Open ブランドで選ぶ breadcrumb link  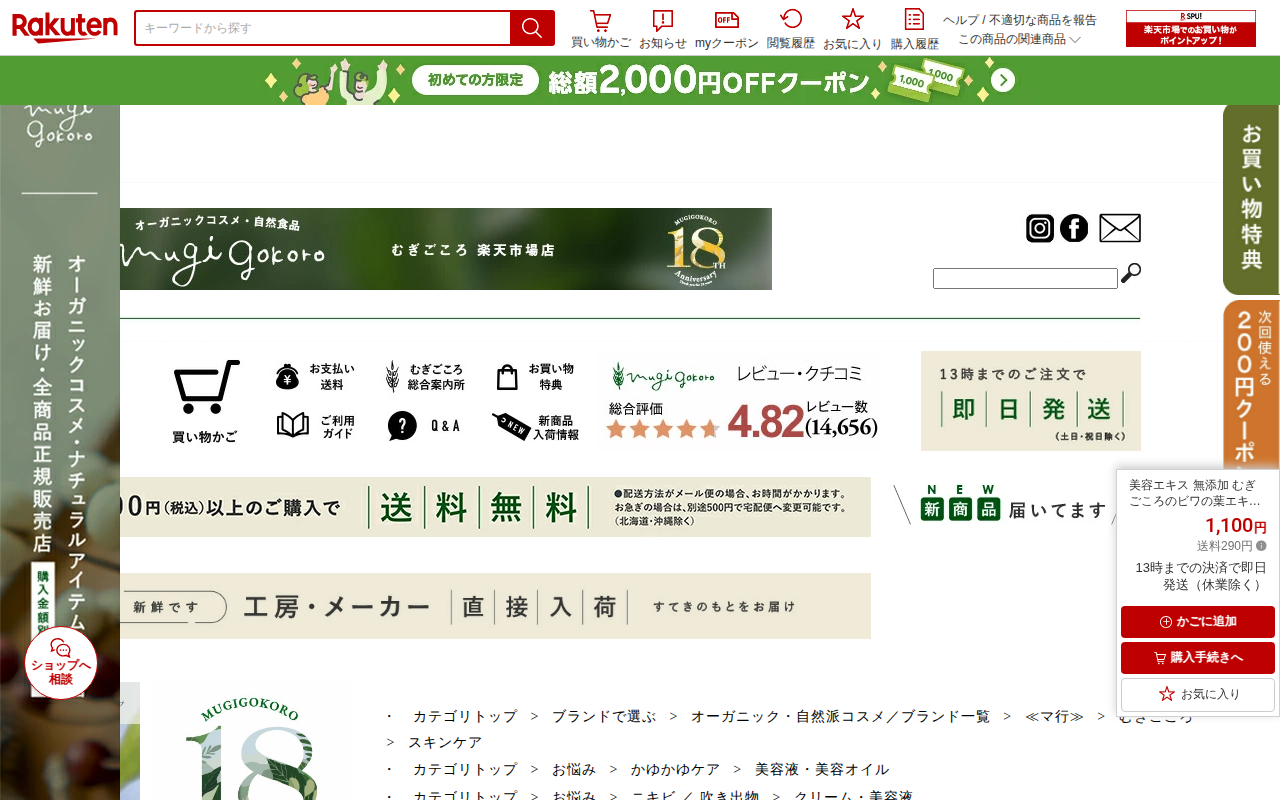coord(604,716)
